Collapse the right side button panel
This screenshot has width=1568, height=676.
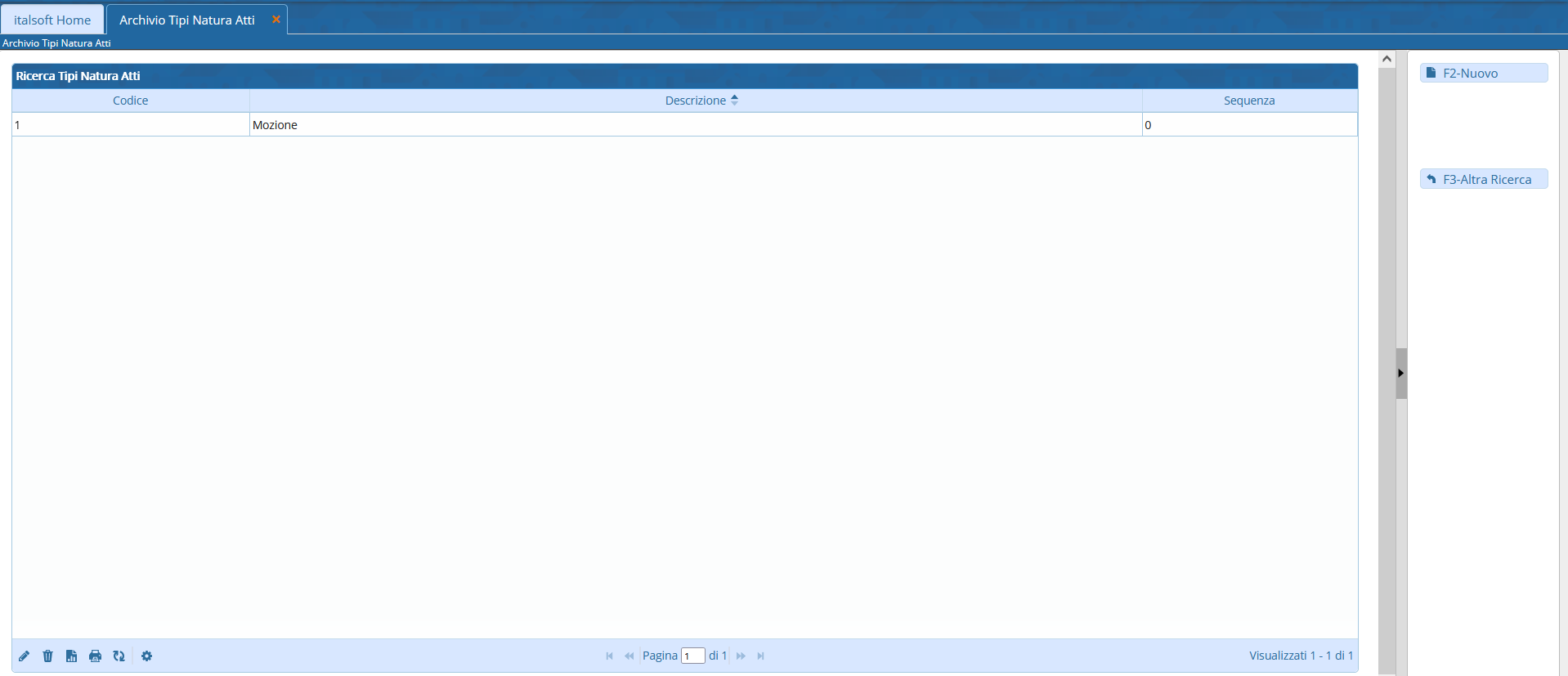point(1400,374)
